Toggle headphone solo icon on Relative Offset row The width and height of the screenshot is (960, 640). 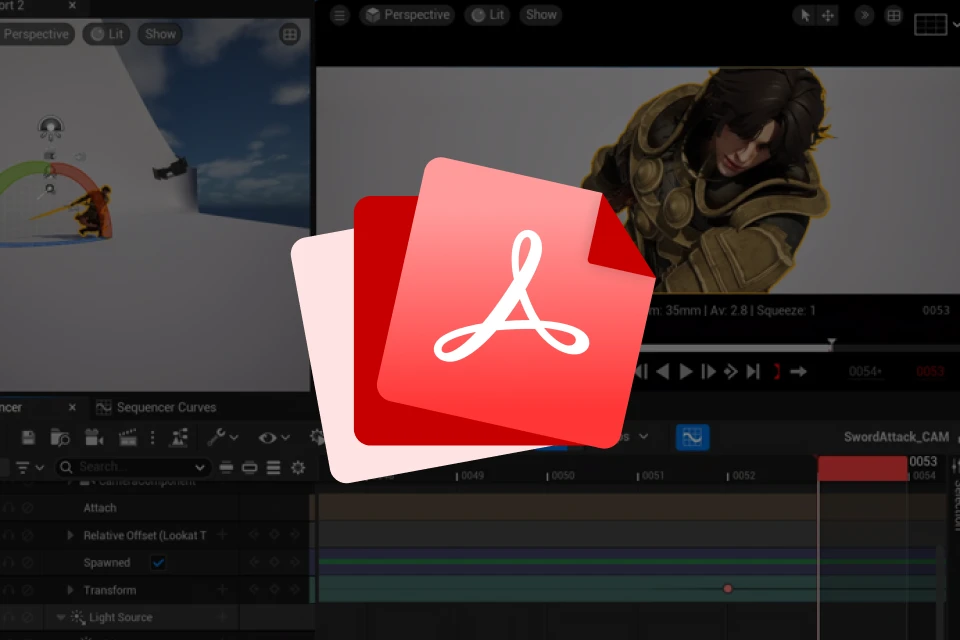[9, 535]
